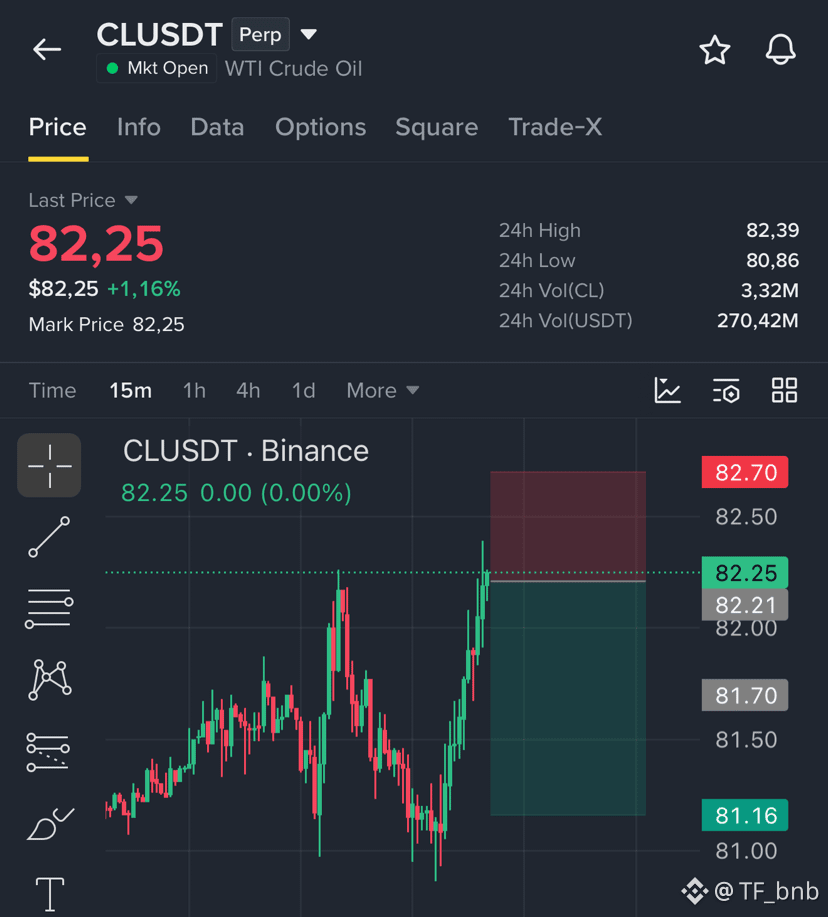Screen dimensions: 828x917
Task: Click the 24h Low value 80,86
Action: pyautogui.click(x=772, y=260)
